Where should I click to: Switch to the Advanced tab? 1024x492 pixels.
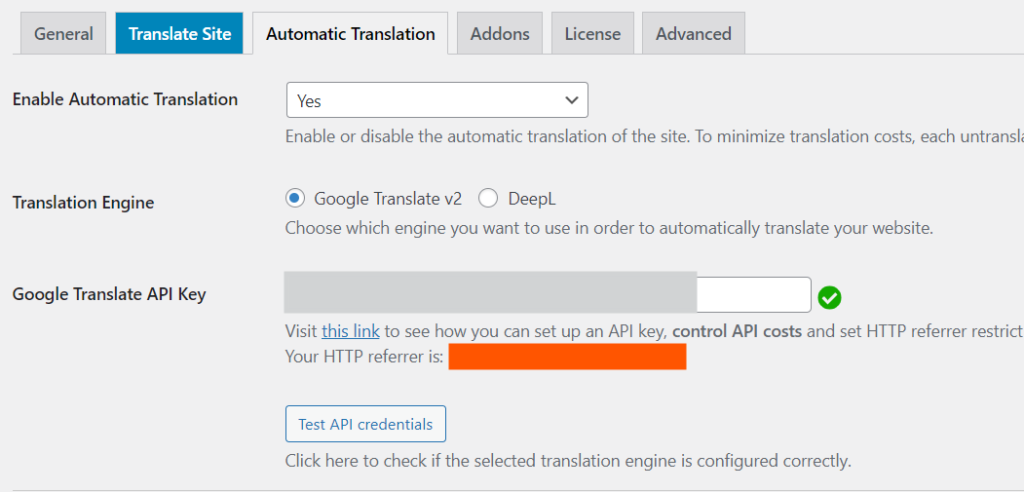click(x=693, y=34)
